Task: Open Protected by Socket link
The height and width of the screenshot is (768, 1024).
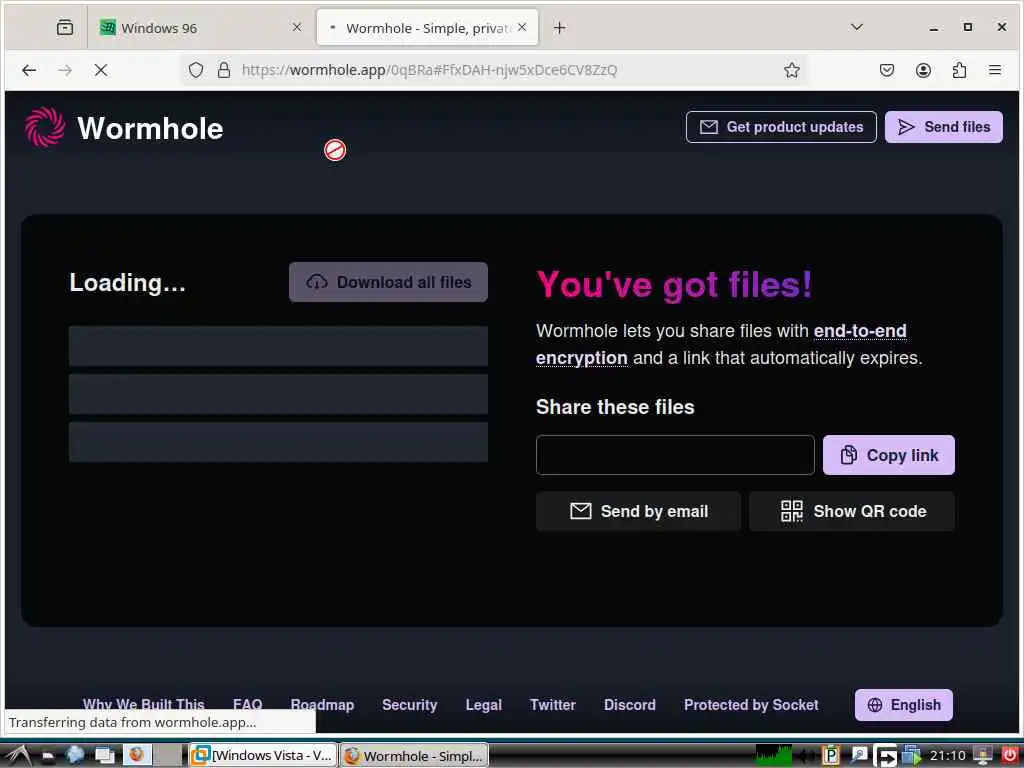Action: 751,705
